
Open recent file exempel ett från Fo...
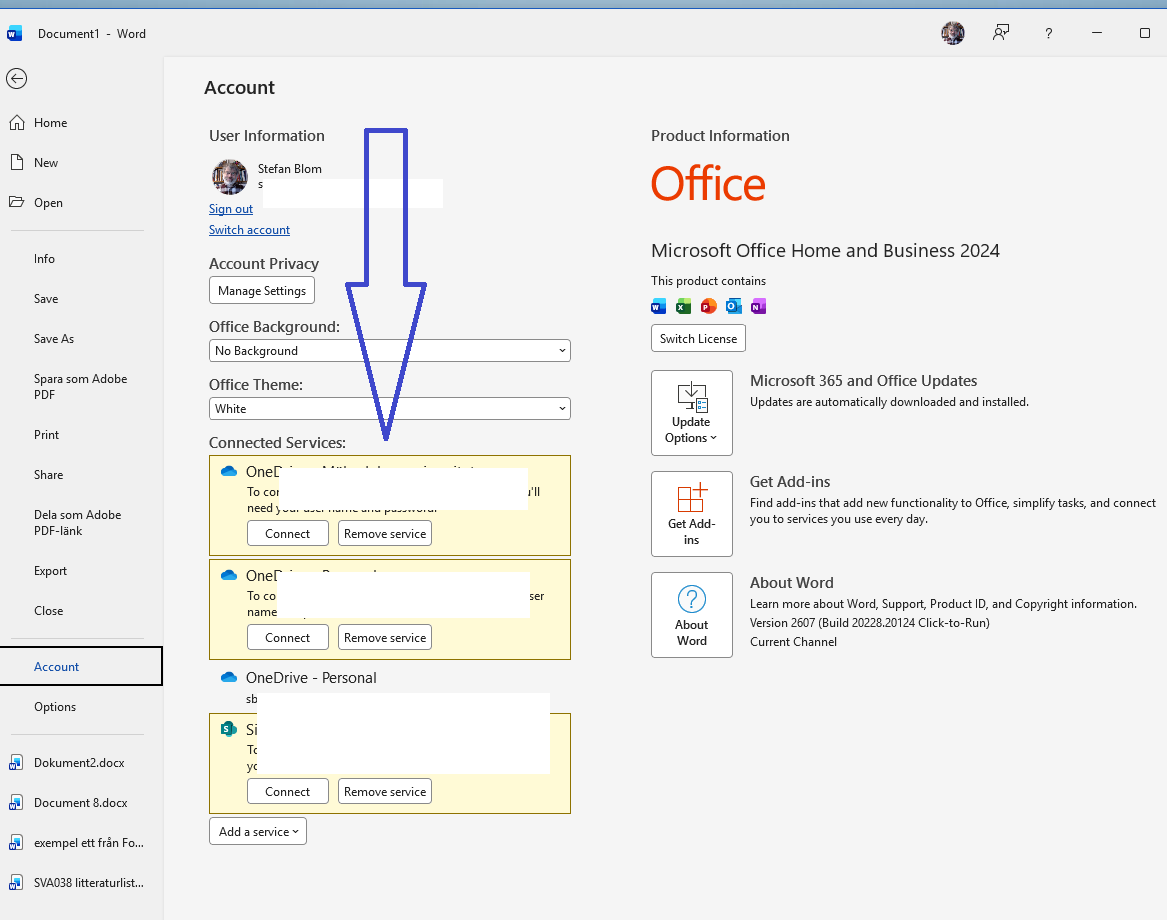[x=88, y=843]
